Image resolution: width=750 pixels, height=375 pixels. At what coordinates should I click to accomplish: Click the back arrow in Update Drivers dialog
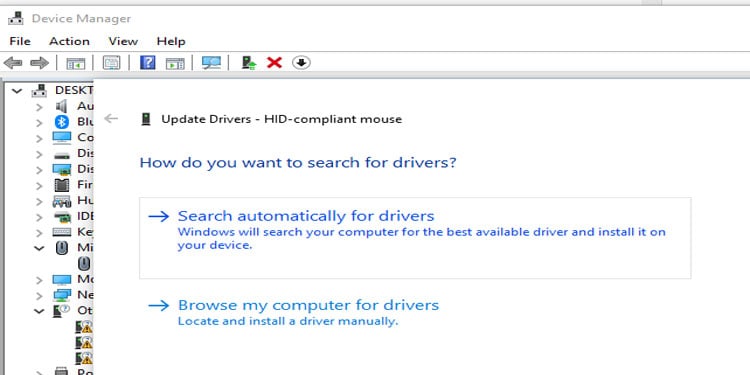click(x=111, y=119)
